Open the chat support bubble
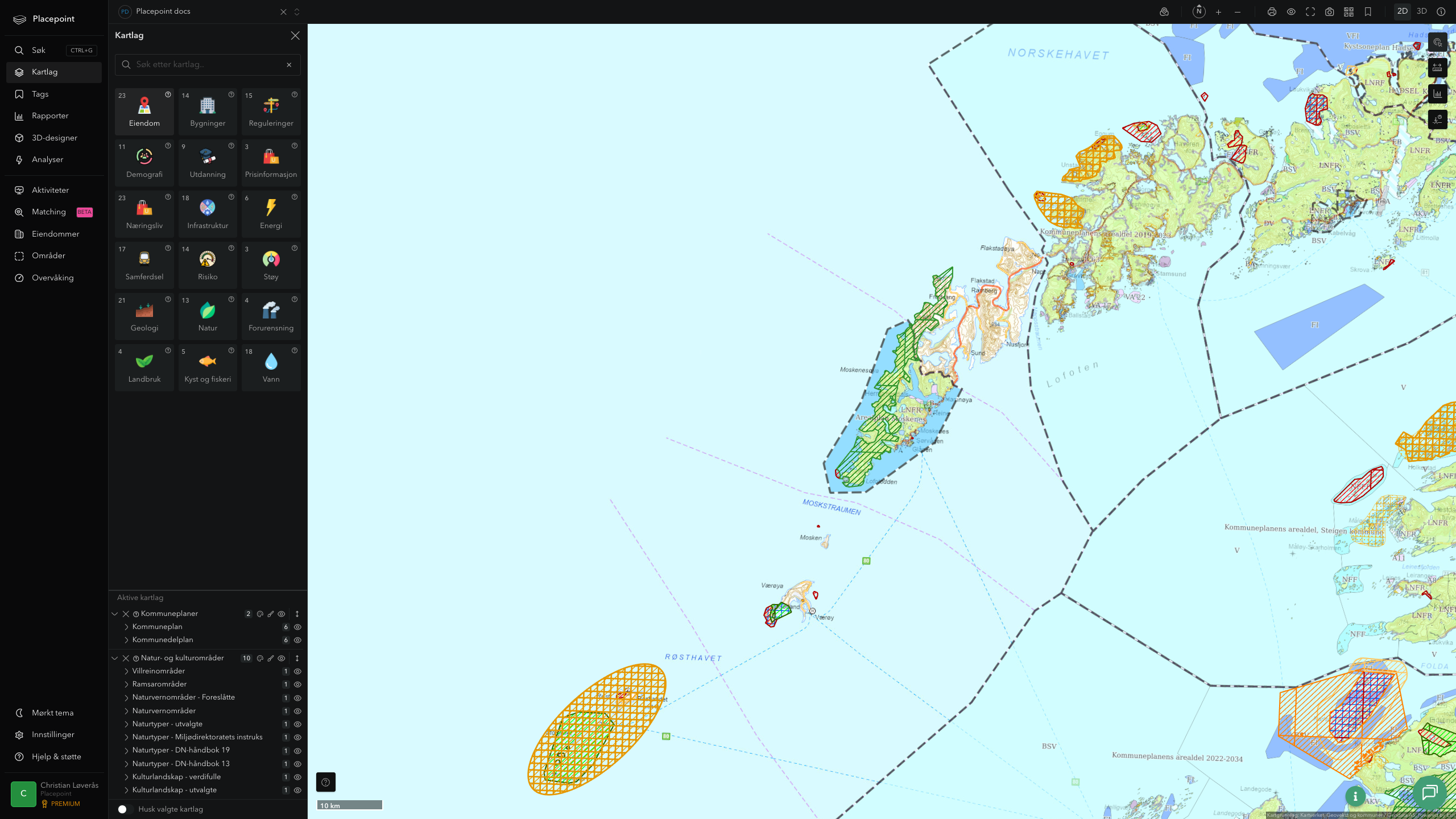This screenshot has height=819, width=1456. coord(1430,792)
